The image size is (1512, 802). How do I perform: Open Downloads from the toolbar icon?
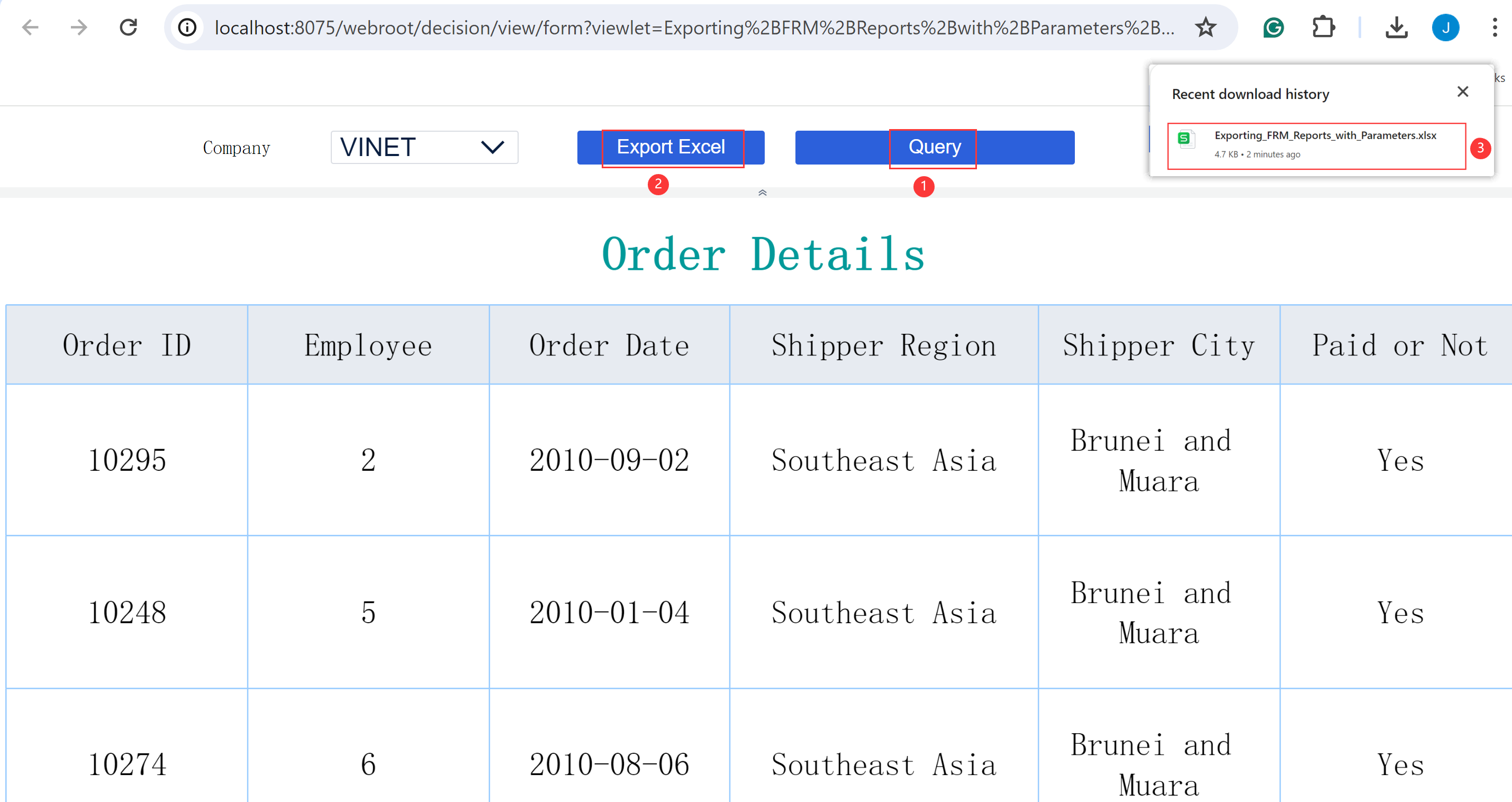pyautogui.click(x=1397, y=27)
